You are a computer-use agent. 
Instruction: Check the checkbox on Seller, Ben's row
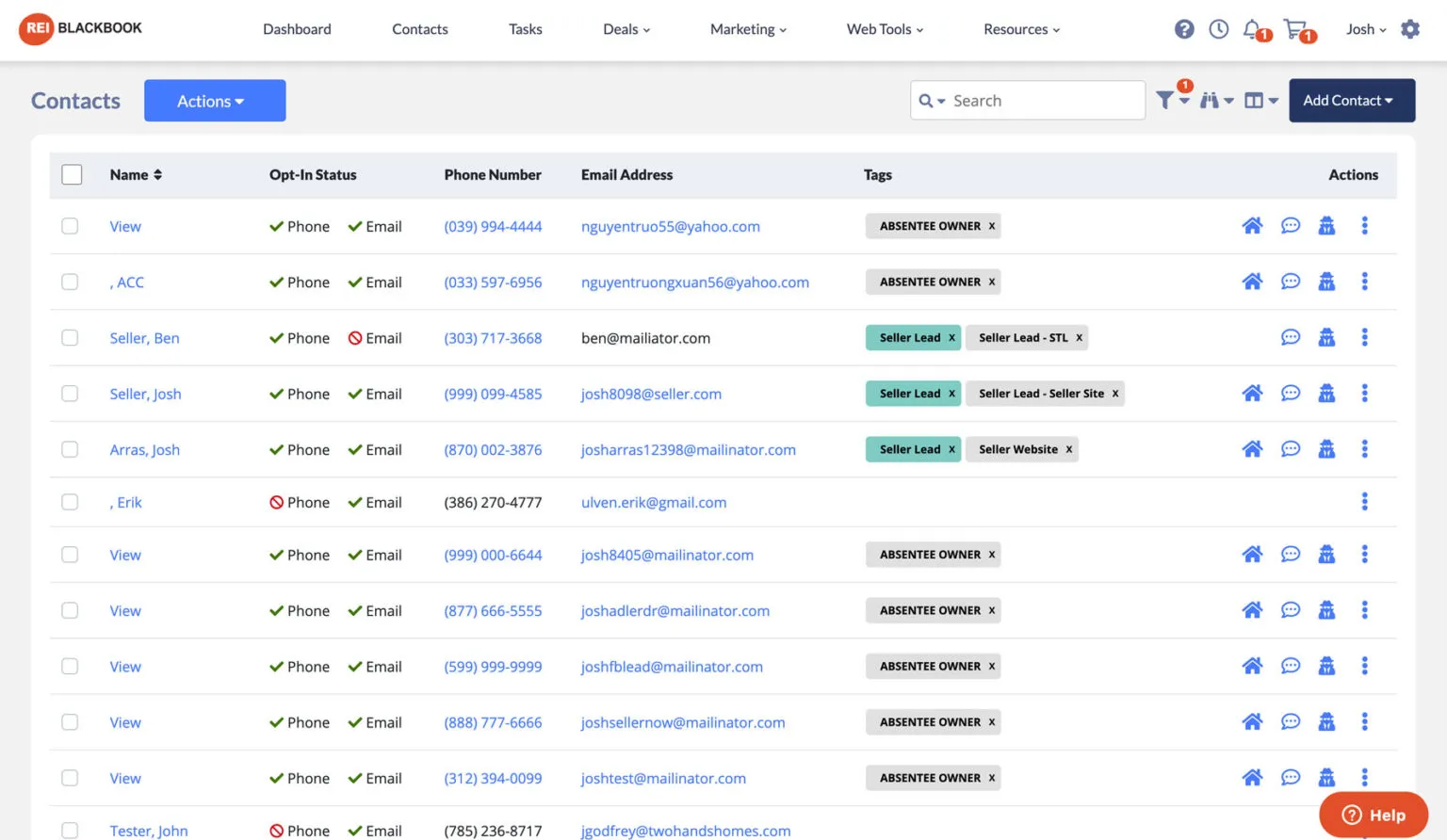click(70, 337)
